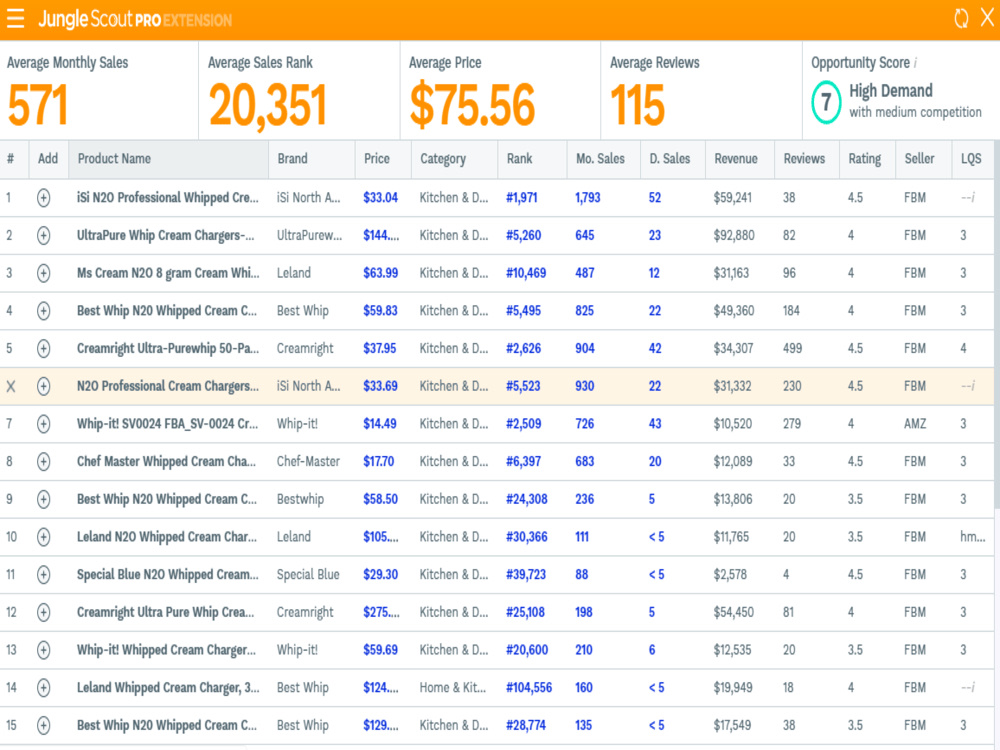Screen dimensions: 1000x750
Task: Open Creamright Ultra-Purewhip 50-Pack product name
Action: point(168,348)
